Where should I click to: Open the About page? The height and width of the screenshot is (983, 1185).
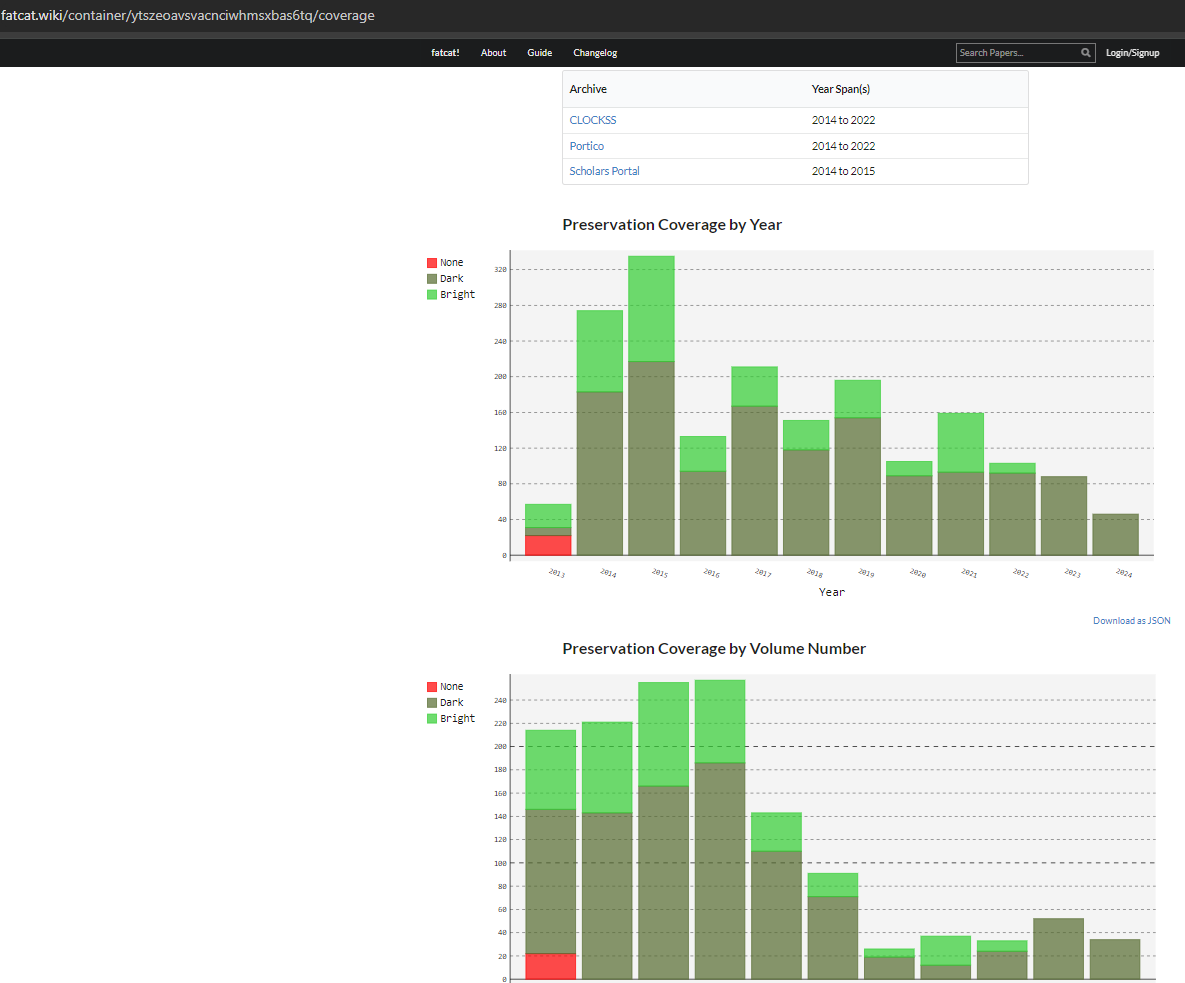[x=493, y=53]
